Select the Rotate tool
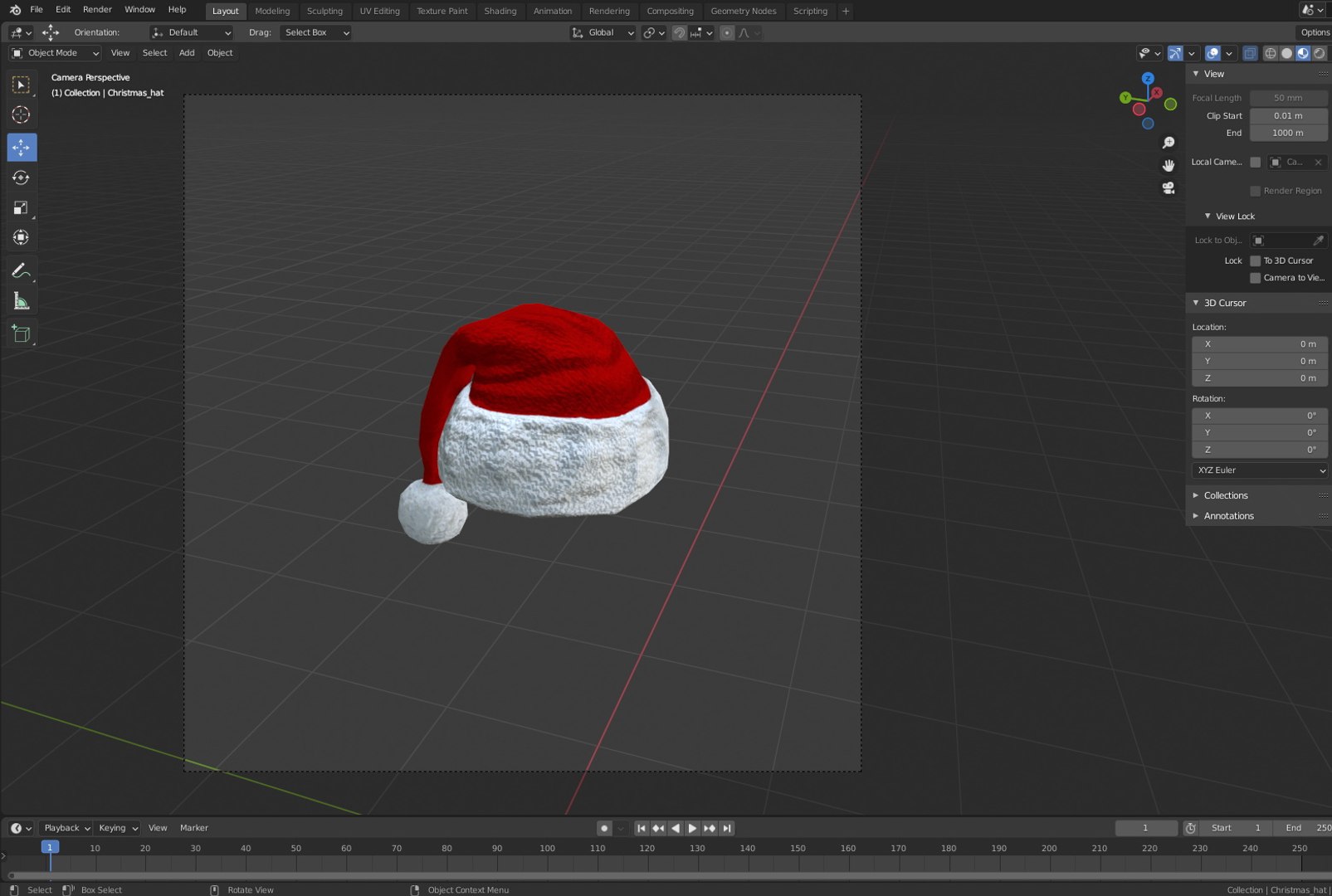Screen dimensions: 1332x896 coord(22,178)
